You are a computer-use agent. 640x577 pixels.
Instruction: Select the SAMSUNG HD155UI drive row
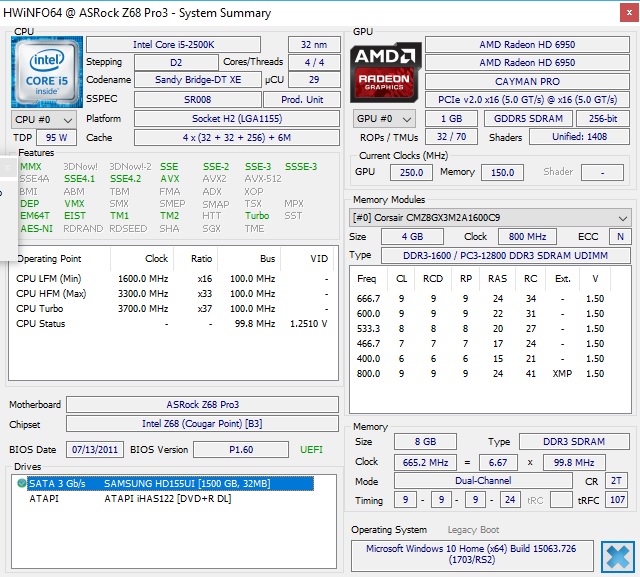pyautogui.click(x=170, y=484)
